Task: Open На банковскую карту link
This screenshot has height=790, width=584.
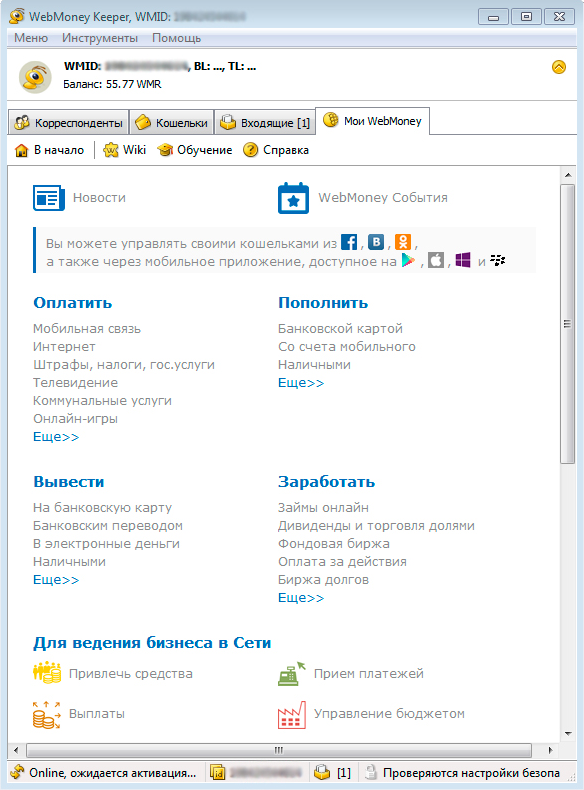Action: pos(102,507)
